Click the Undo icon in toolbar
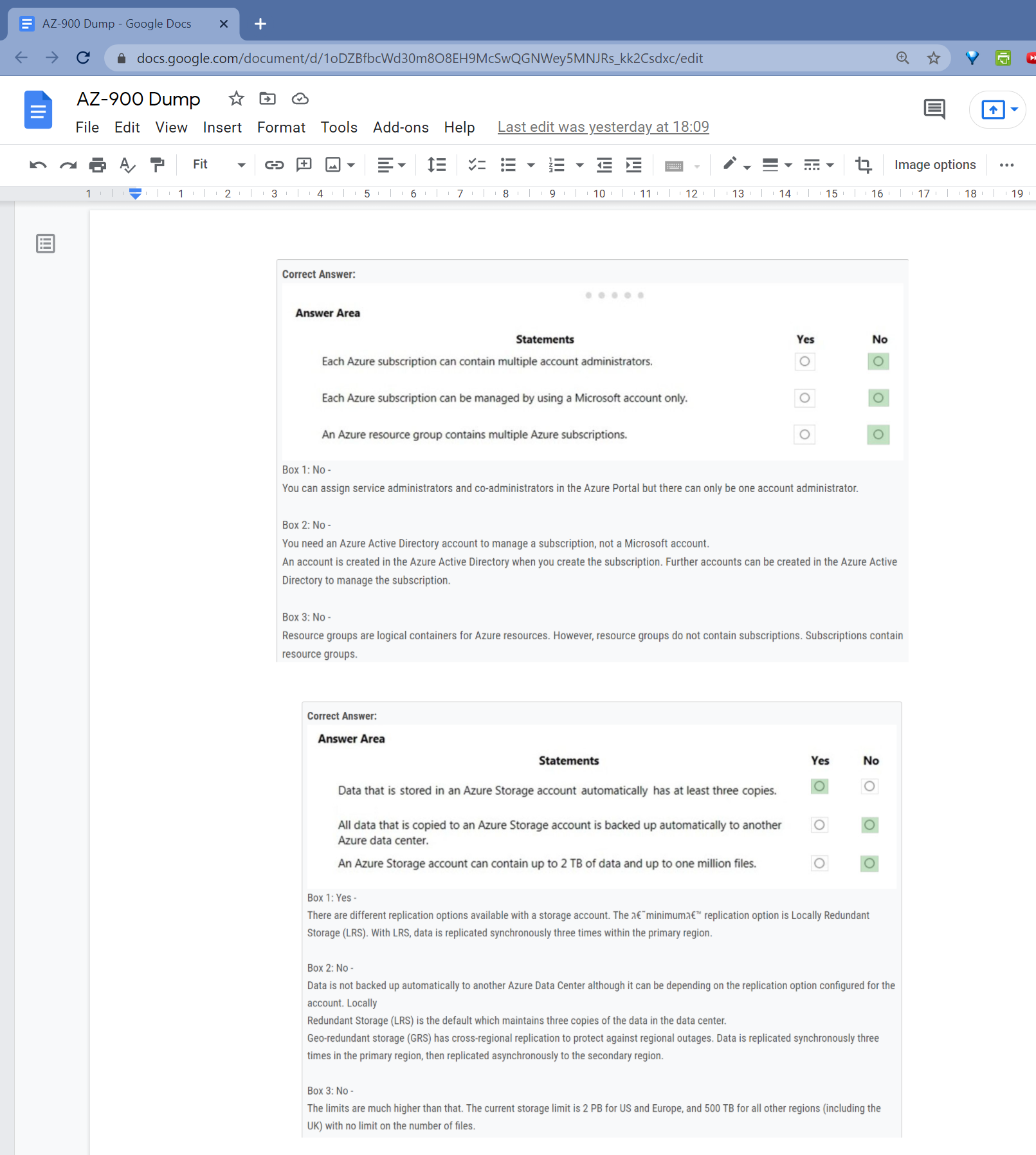Viewport: 1036px width, 1155px height. 38,165
